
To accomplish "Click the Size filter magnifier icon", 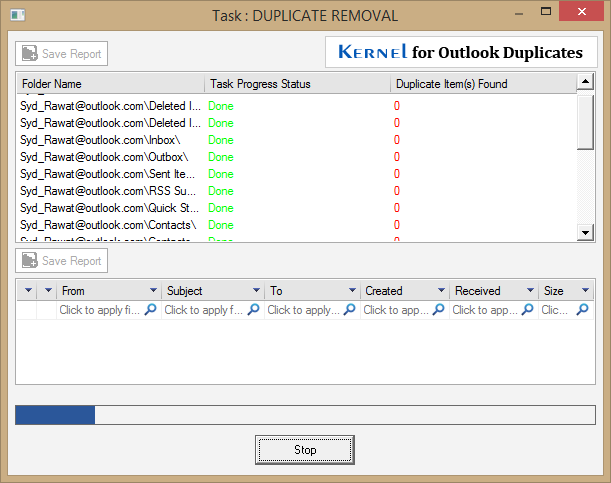I will (583, 309).
